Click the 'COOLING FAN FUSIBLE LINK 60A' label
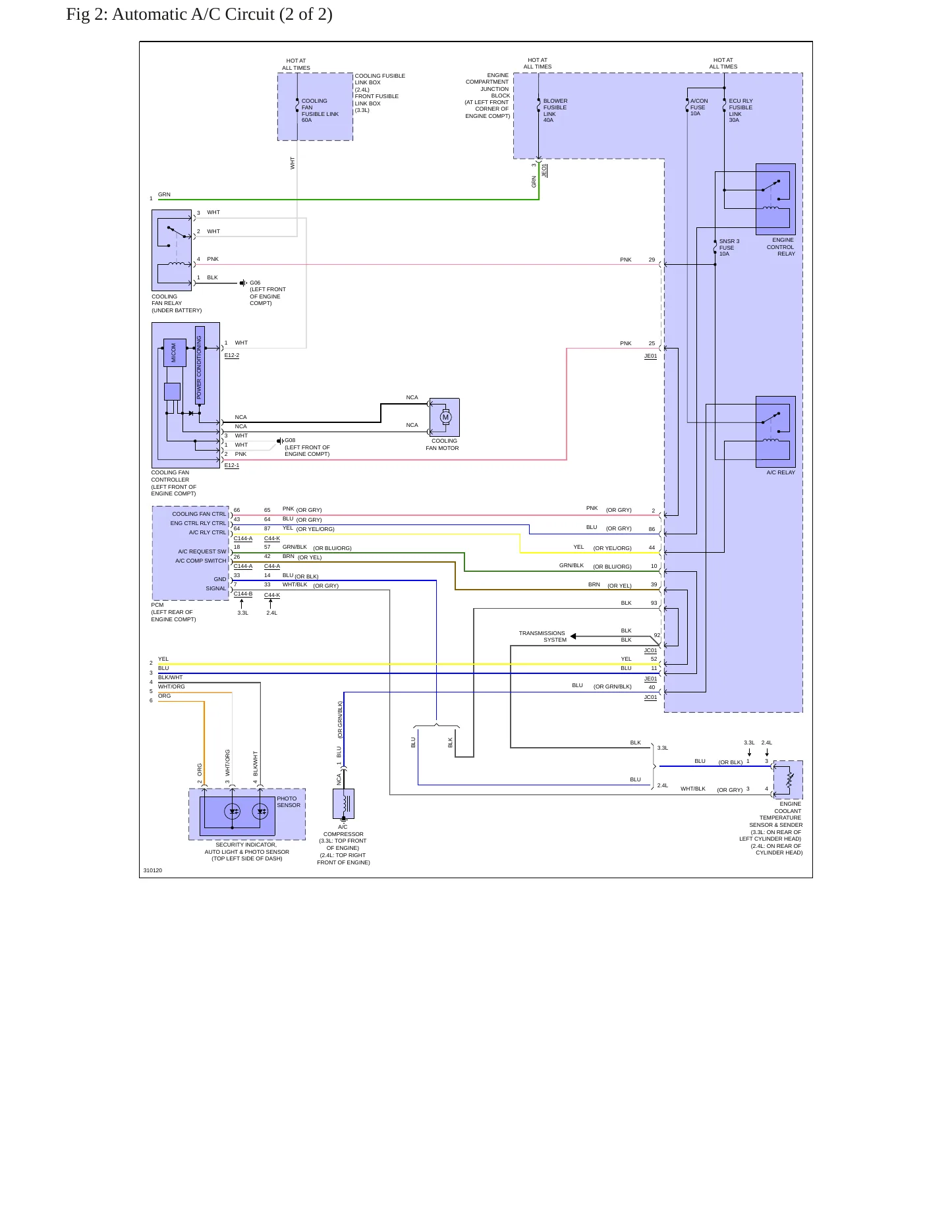952x1232 pixels. (320, 111)
